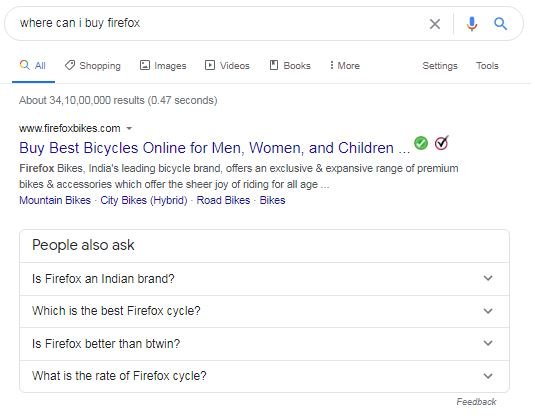Click the red checkbox extension icon
The width and height of the screenshot is (535, 419).
442,143
